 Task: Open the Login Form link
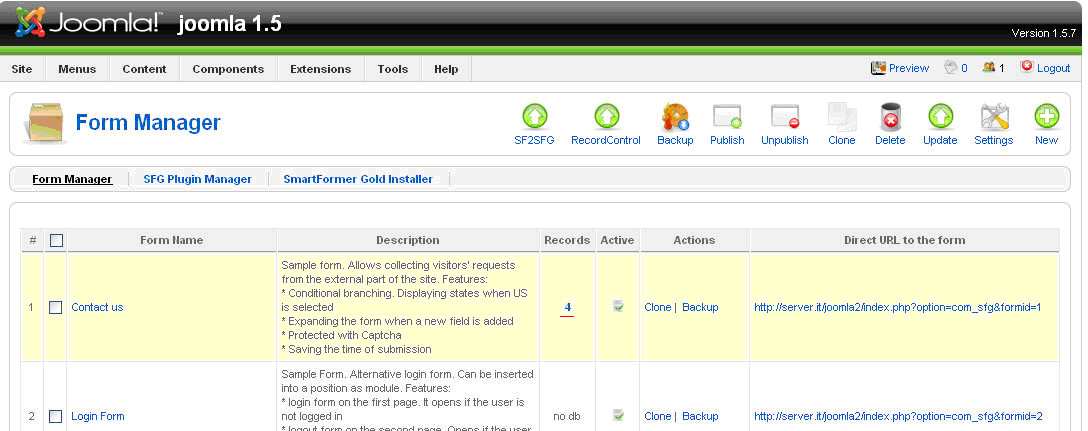(98, 416)
